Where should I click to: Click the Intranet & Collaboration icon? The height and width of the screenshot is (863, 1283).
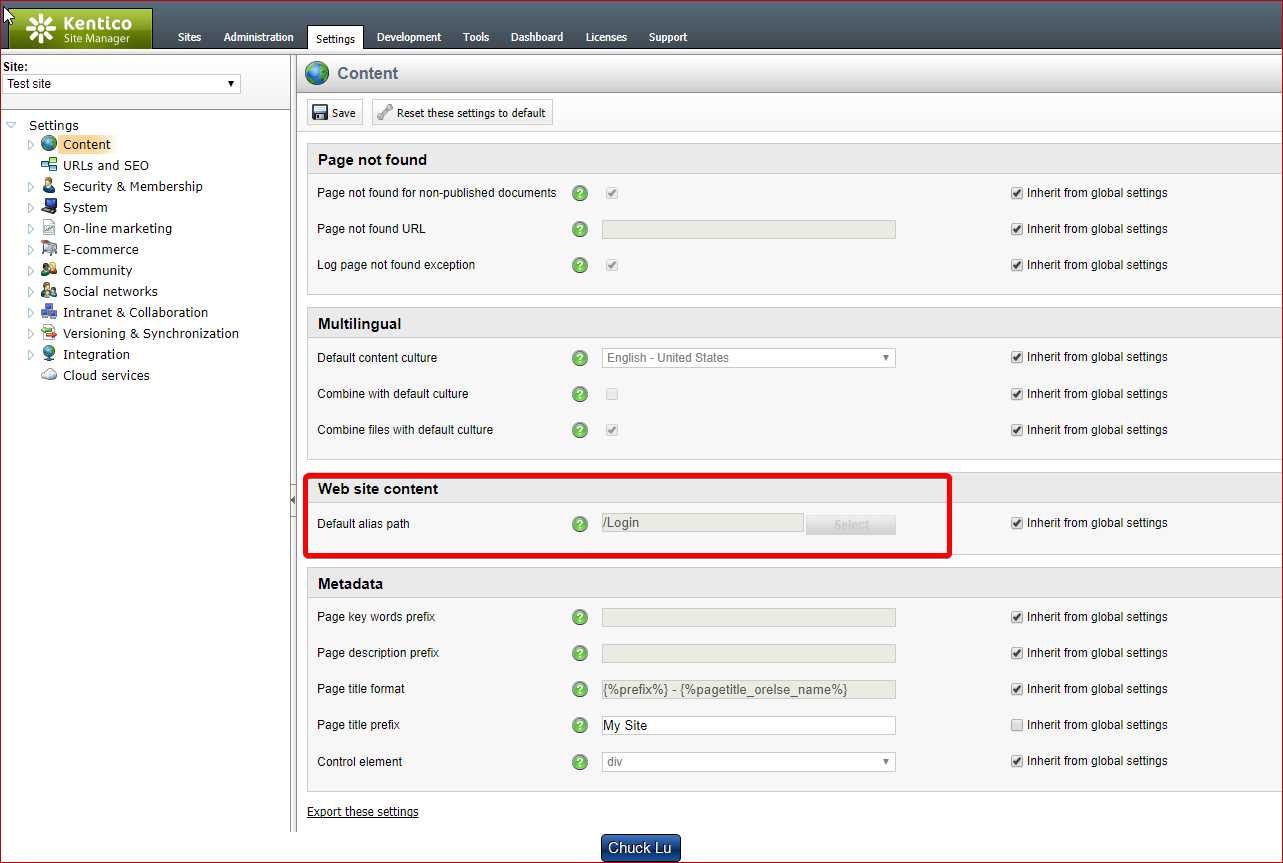coord(49,312)
